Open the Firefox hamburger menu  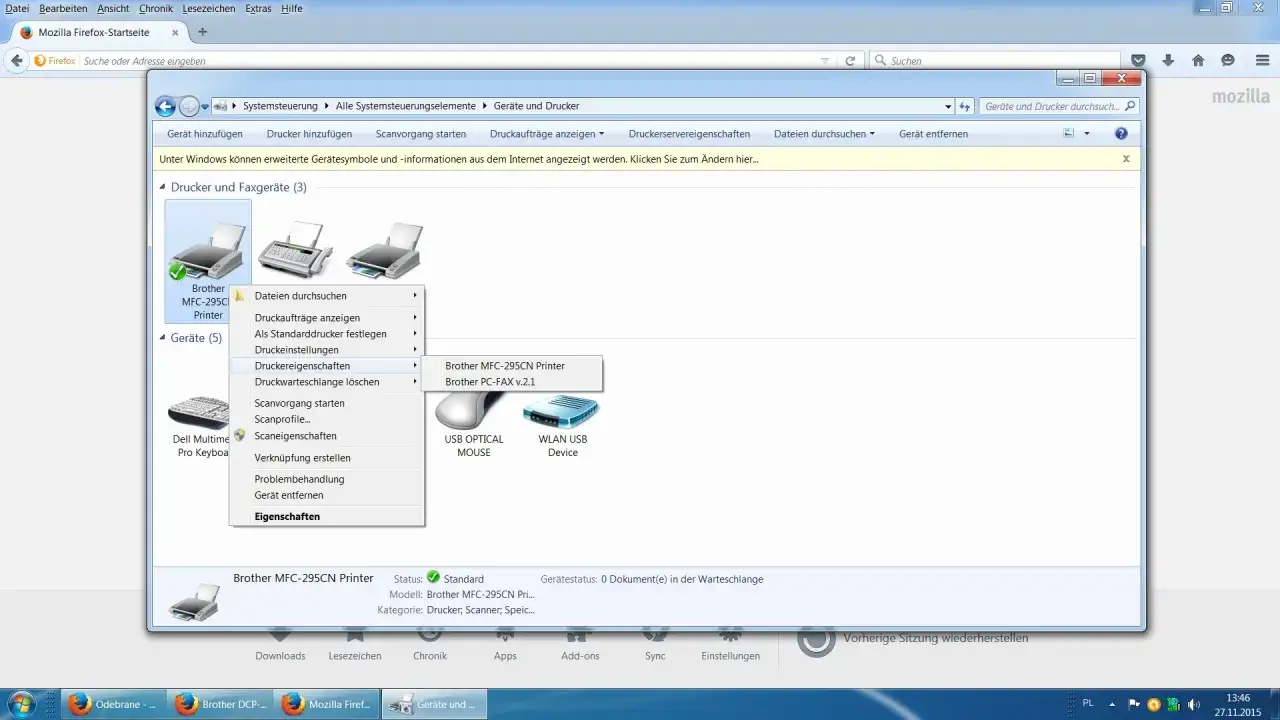[1262, 61]
